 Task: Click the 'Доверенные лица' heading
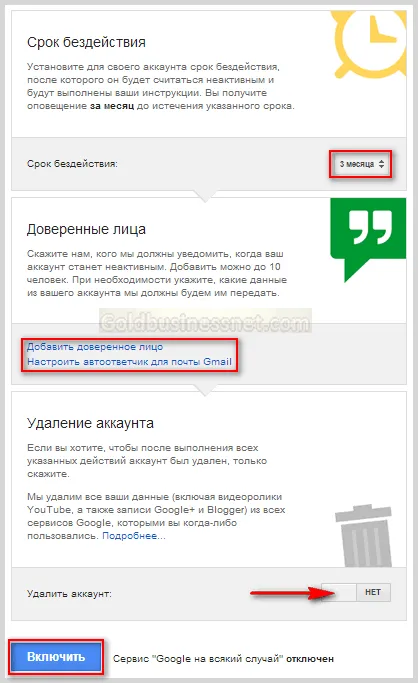(x=86, y=229)
